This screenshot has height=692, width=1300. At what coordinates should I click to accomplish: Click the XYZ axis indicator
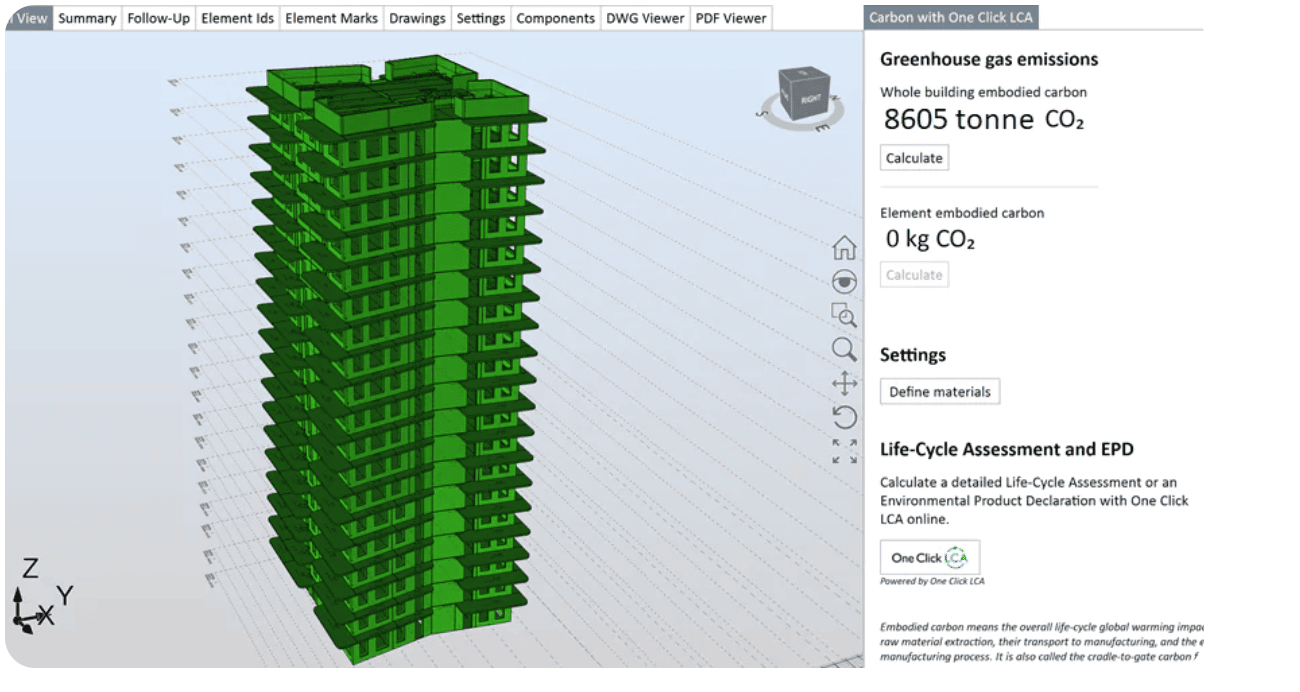pyautogui.click(x=41, y=597)
